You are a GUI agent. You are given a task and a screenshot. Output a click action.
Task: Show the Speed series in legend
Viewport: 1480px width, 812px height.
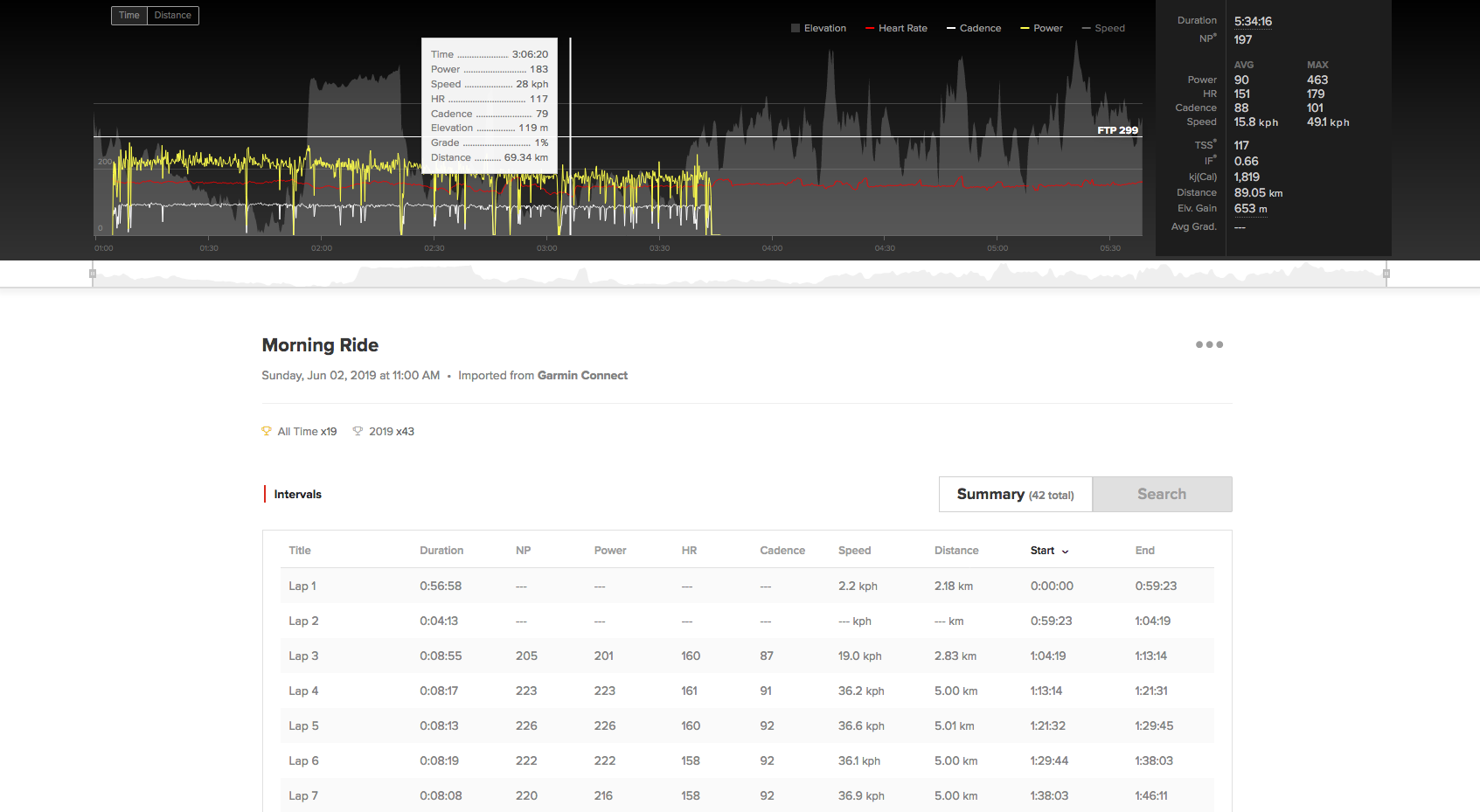(1103, 28)
